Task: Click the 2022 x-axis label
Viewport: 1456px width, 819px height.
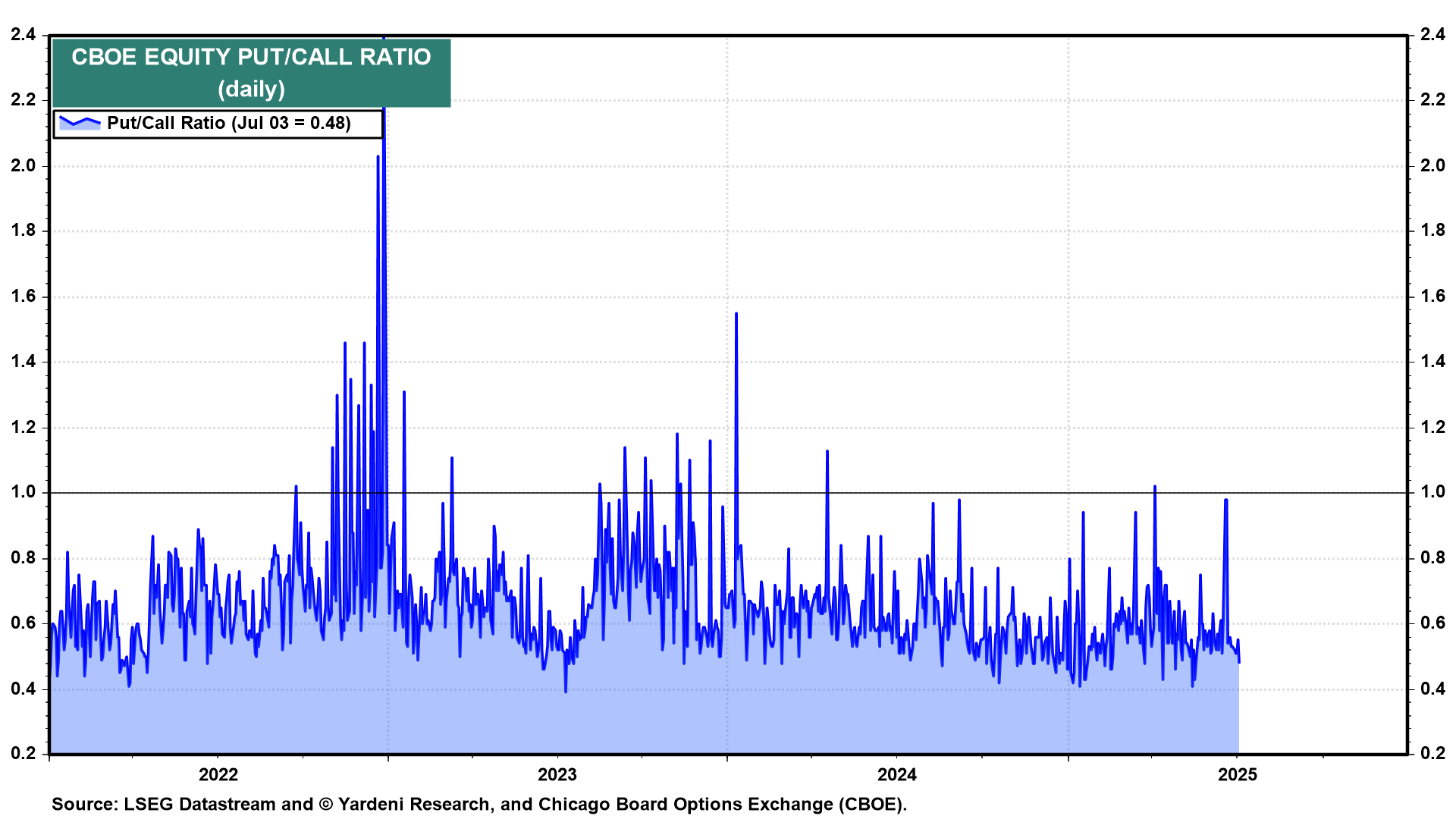Action: coord(218,774)
